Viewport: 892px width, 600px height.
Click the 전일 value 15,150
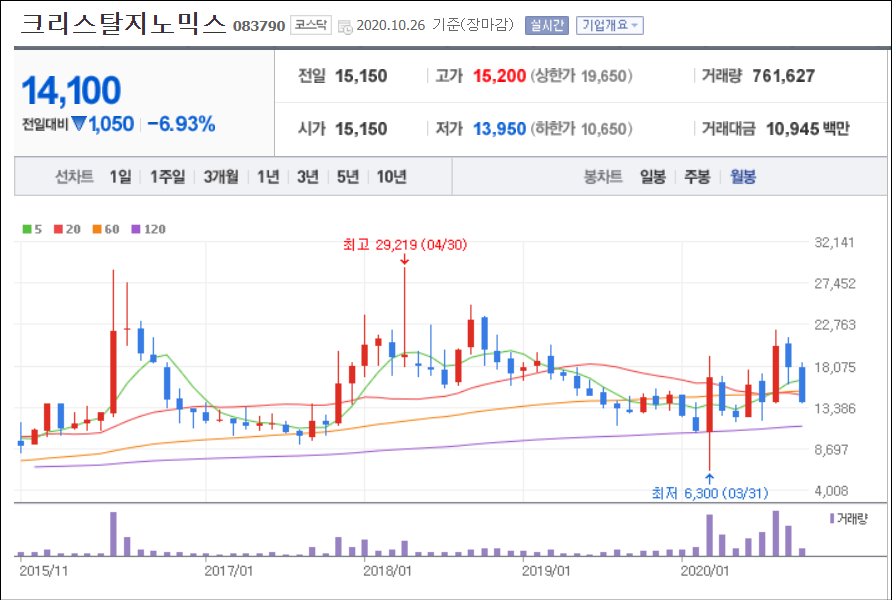tap(361, 76)
